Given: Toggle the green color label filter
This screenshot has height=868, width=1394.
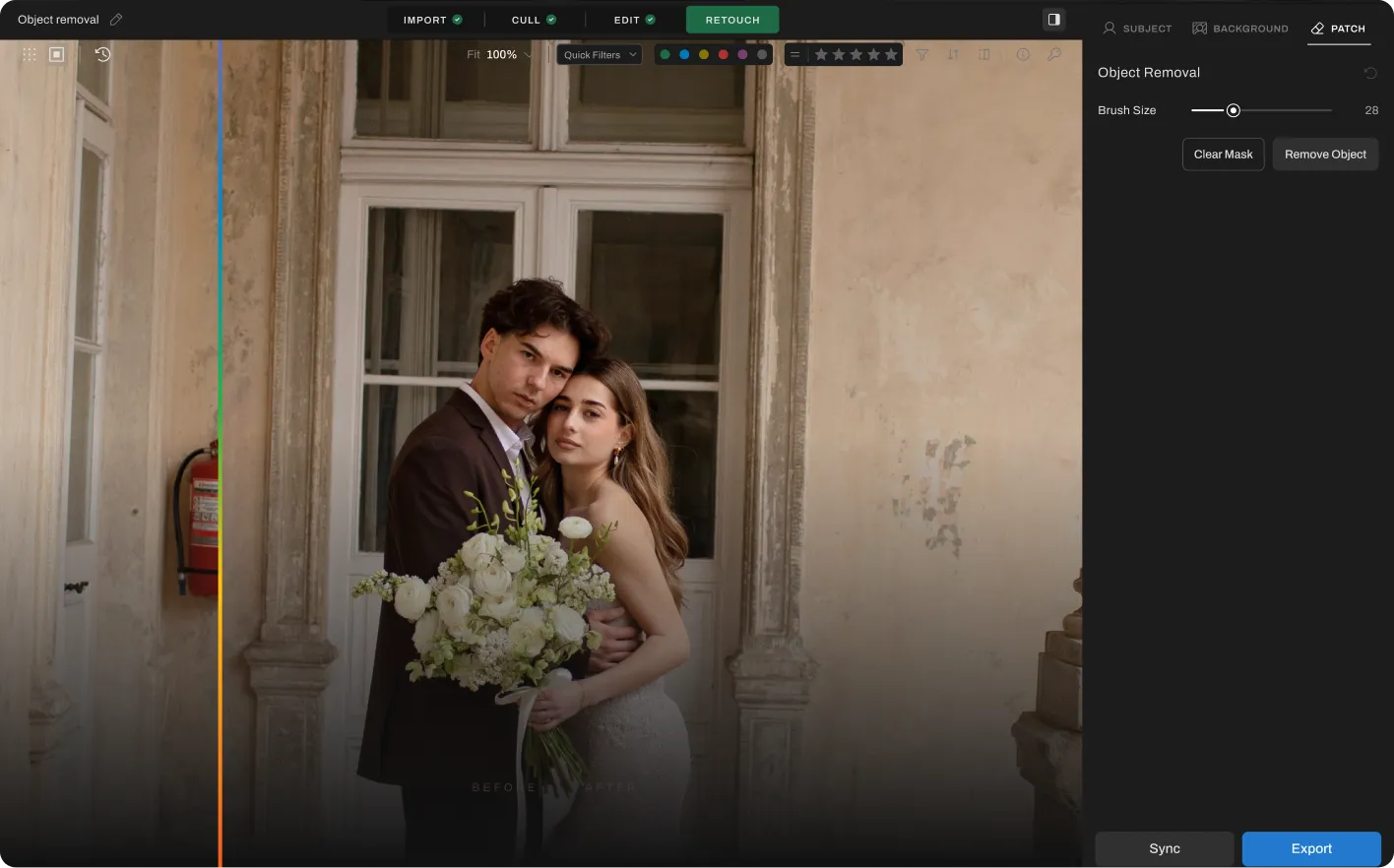Looking at the screenshot, I should (x=665, y=55).
